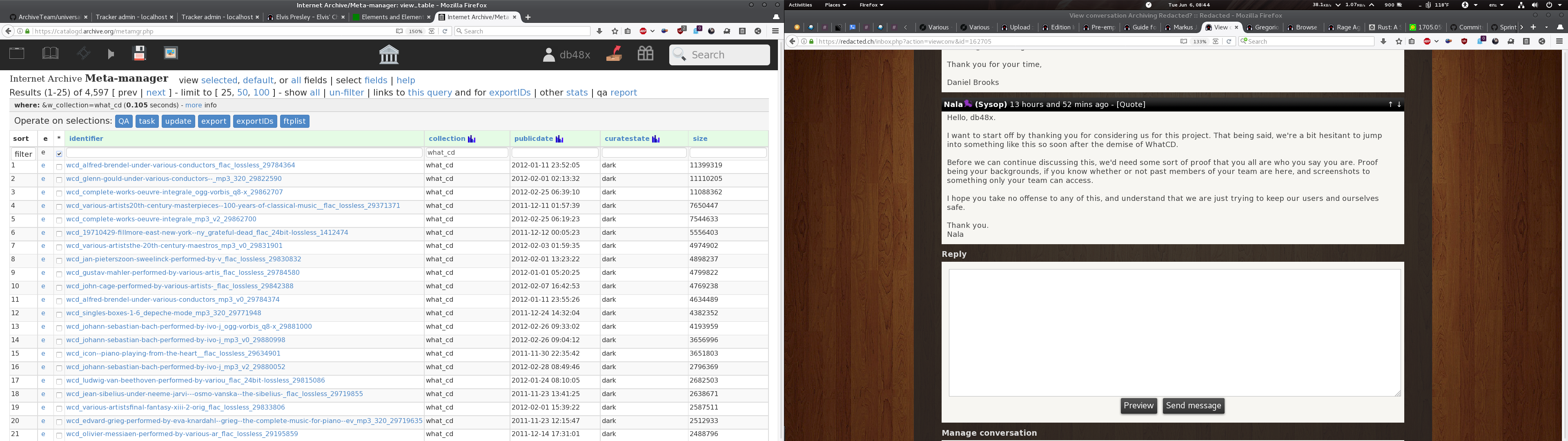Jump down with the arrow in Nala's message header
The width and height of the screenshot is (1568, 441).
(x=1399, y=104)
